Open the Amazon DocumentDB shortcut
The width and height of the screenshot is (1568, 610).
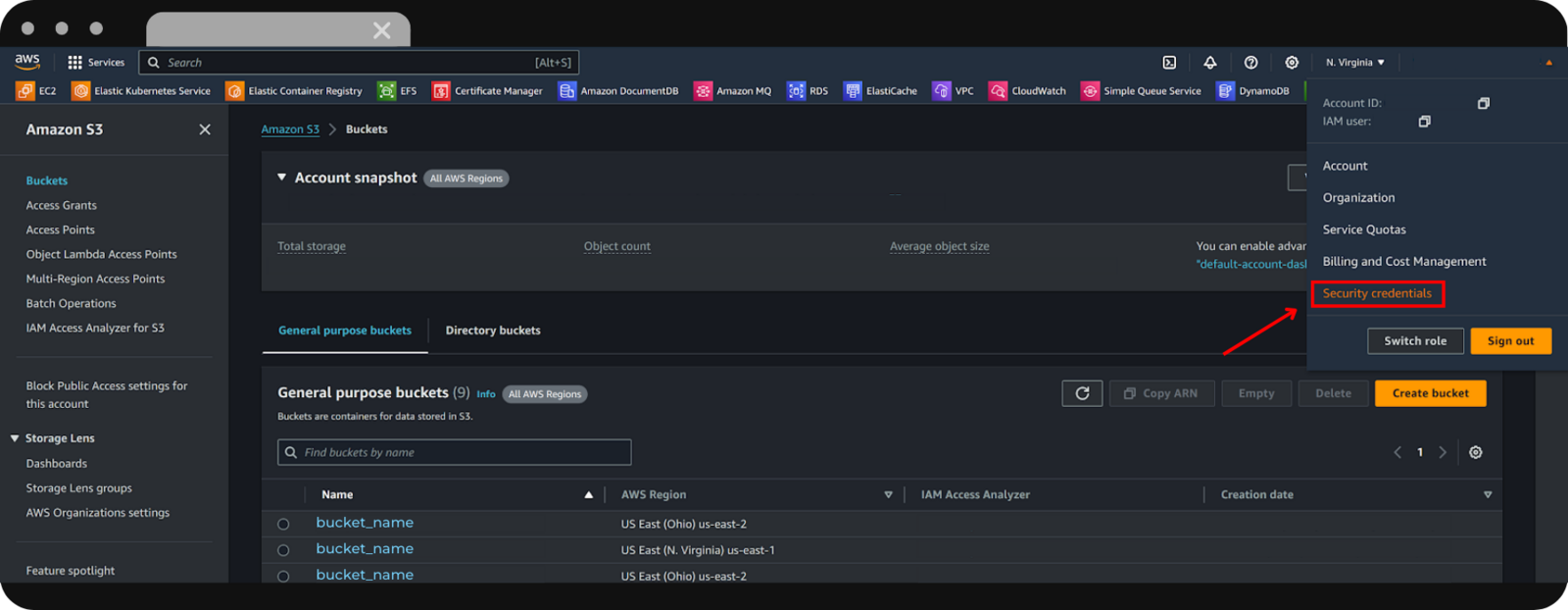(x=618, y=90)
